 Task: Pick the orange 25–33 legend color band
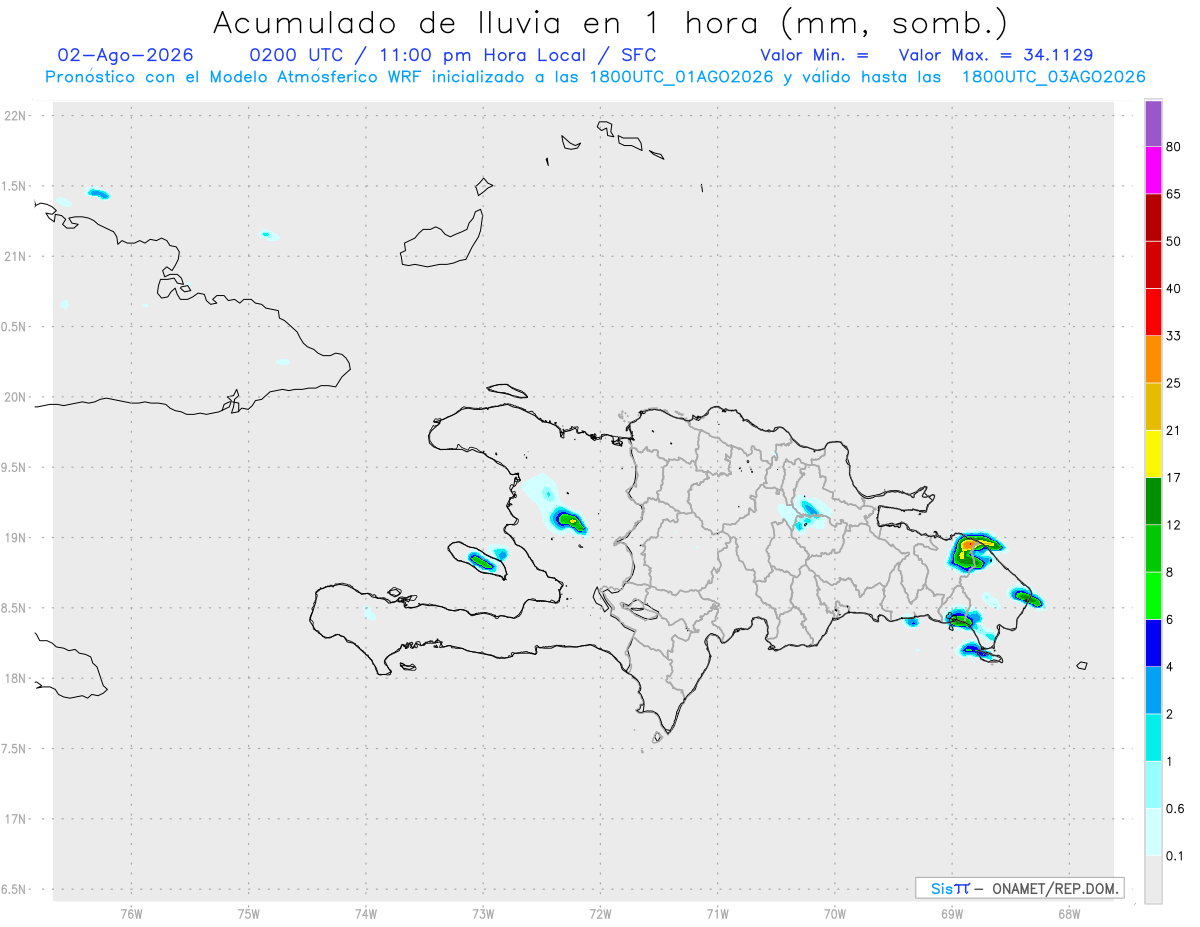(x=1153, y=359)
